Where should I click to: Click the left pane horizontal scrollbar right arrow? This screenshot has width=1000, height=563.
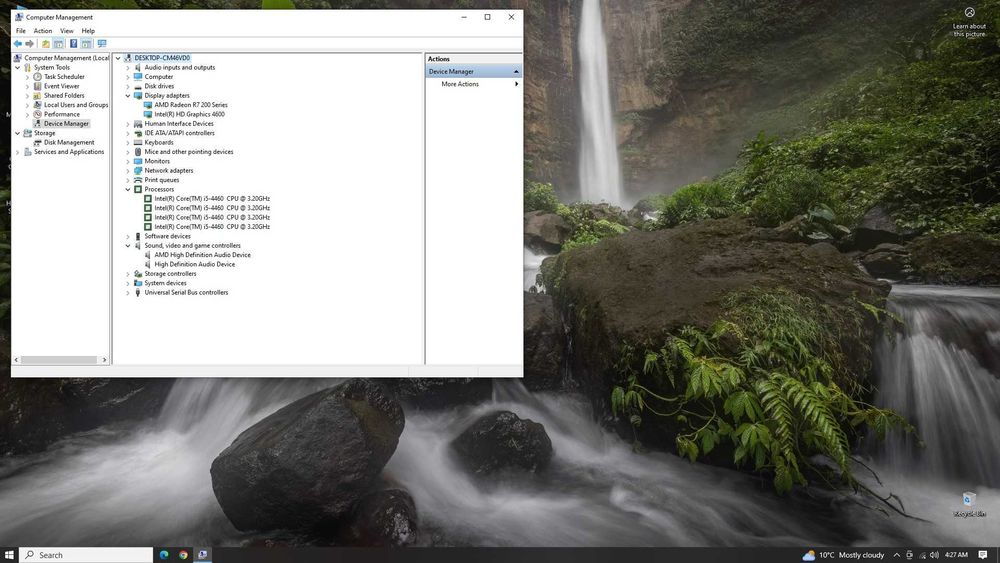coord(105,360)
